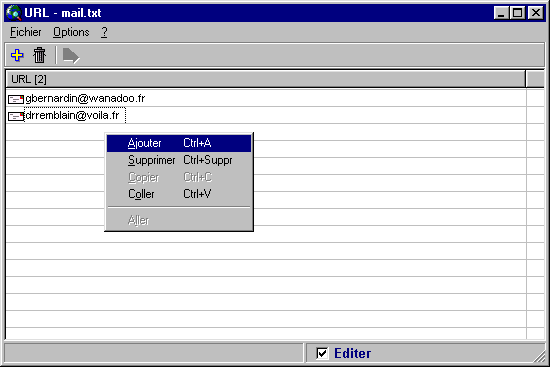Choose Coller in the context menu
The height and width of the screenshot is (367, 550).
pos(179,194)
